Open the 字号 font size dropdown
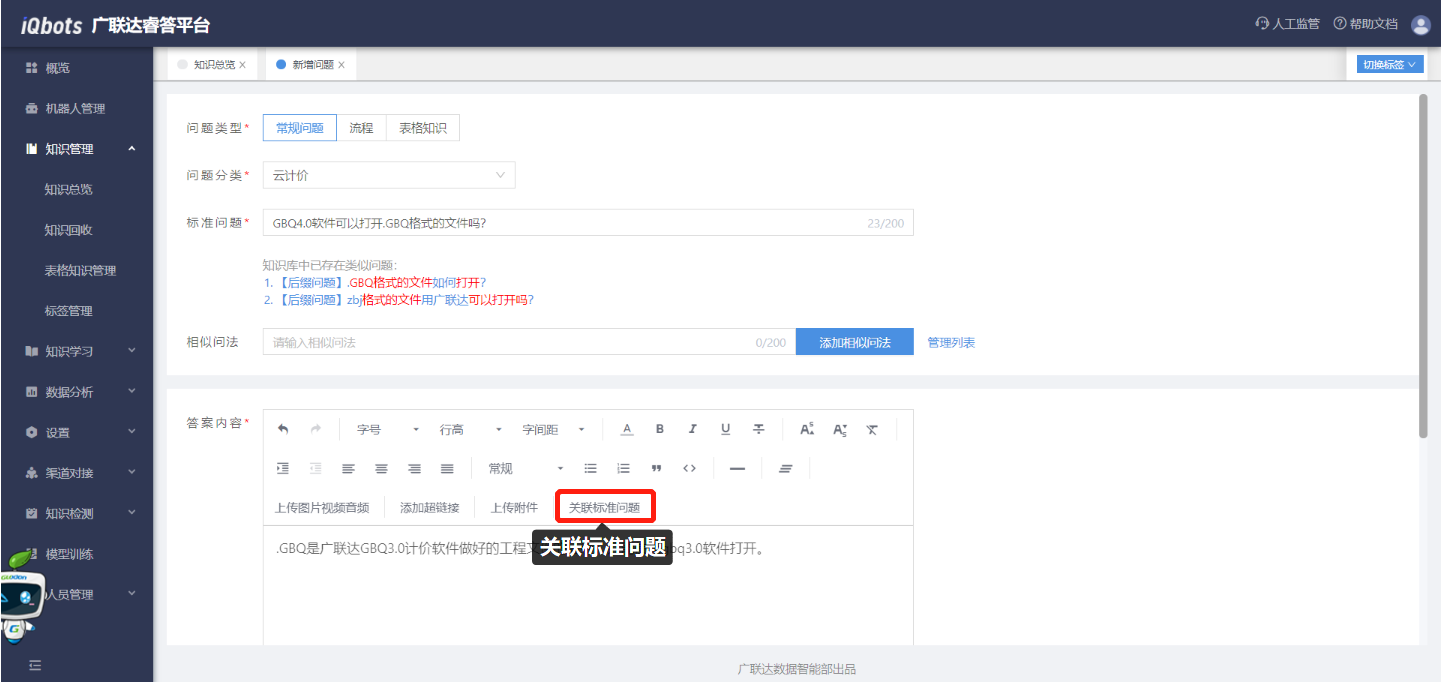Viewport: 1441px width, 682px height. [387, 429]
